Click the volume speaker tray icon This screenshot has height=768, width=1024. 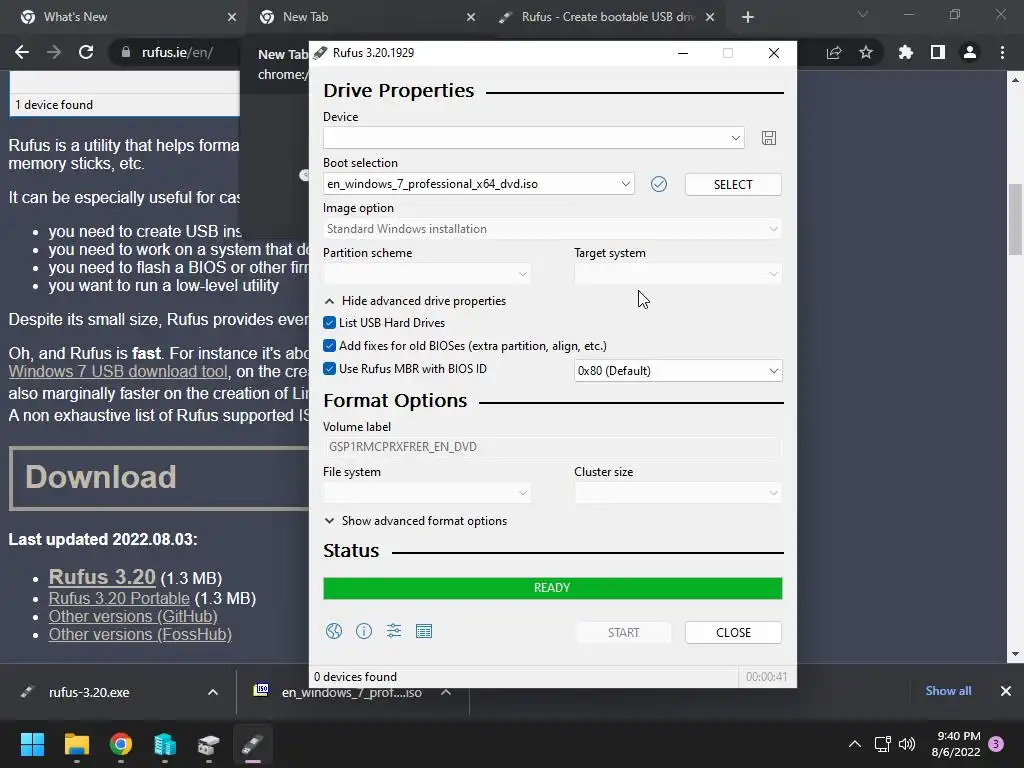pos(907,744)
